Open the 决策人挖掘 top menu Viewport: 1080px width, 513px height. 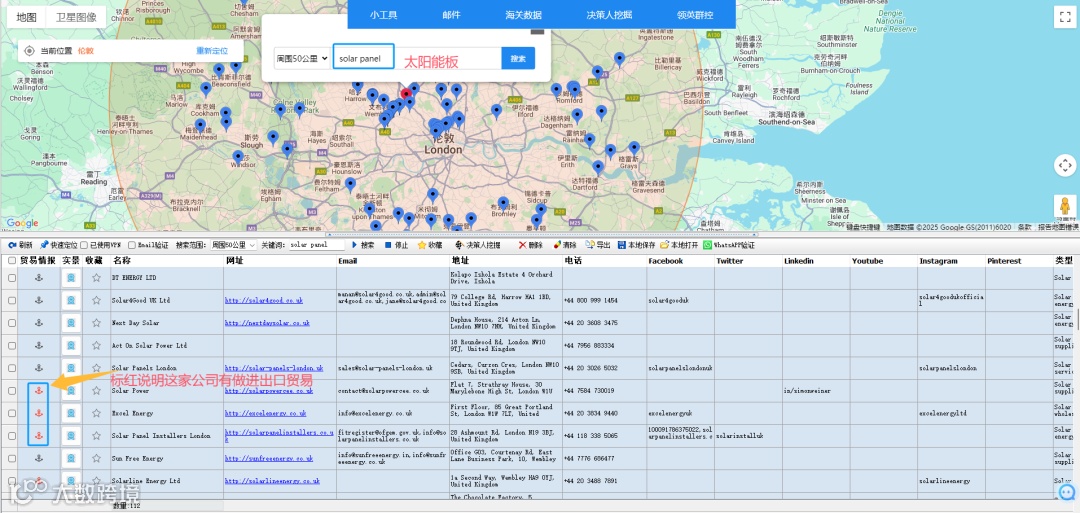(x=609, y=14)
